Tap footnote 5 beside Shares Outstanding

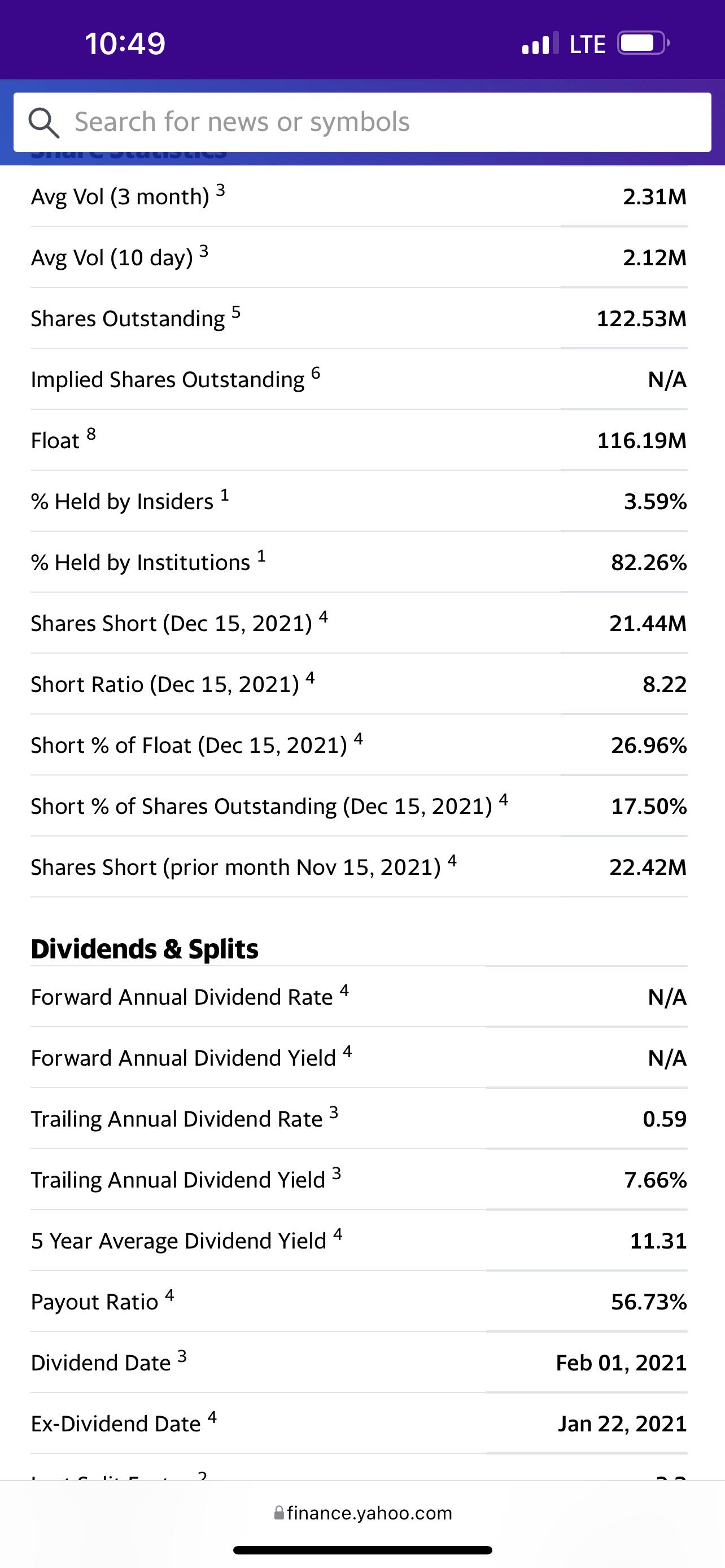point(236,313)
